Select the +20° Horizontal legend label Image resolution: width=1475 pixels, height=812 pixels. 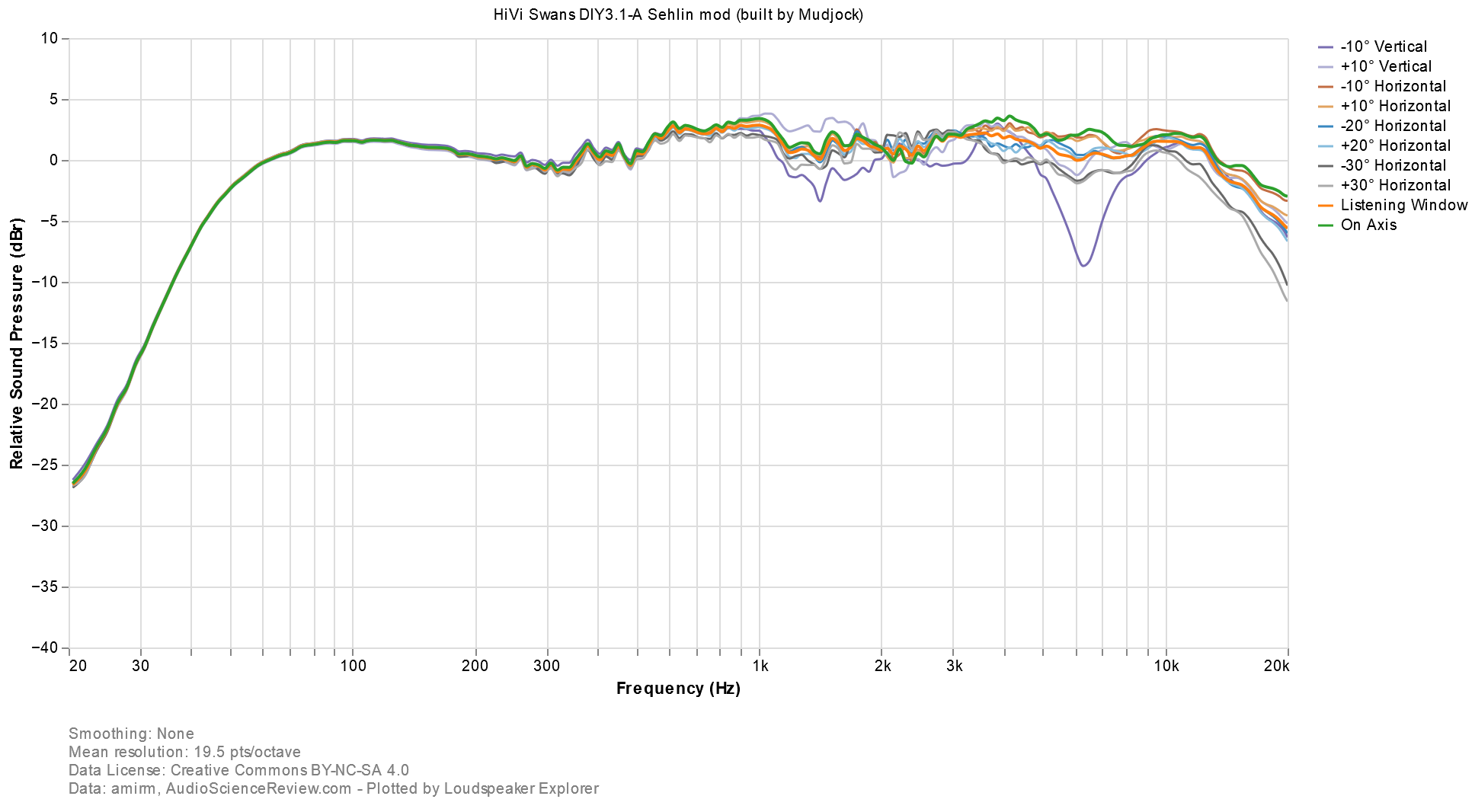coord(1395,145)
